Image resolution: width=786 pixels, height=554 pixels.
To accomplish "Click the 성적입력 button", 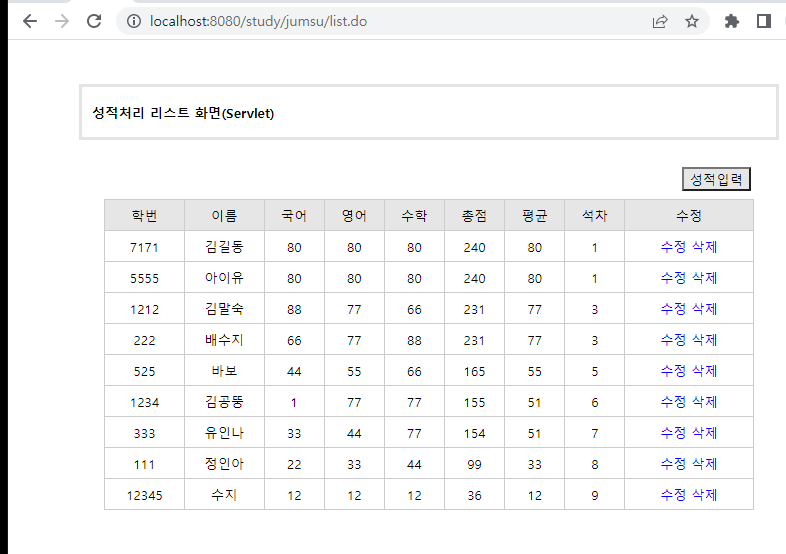I will coord(716,179).
